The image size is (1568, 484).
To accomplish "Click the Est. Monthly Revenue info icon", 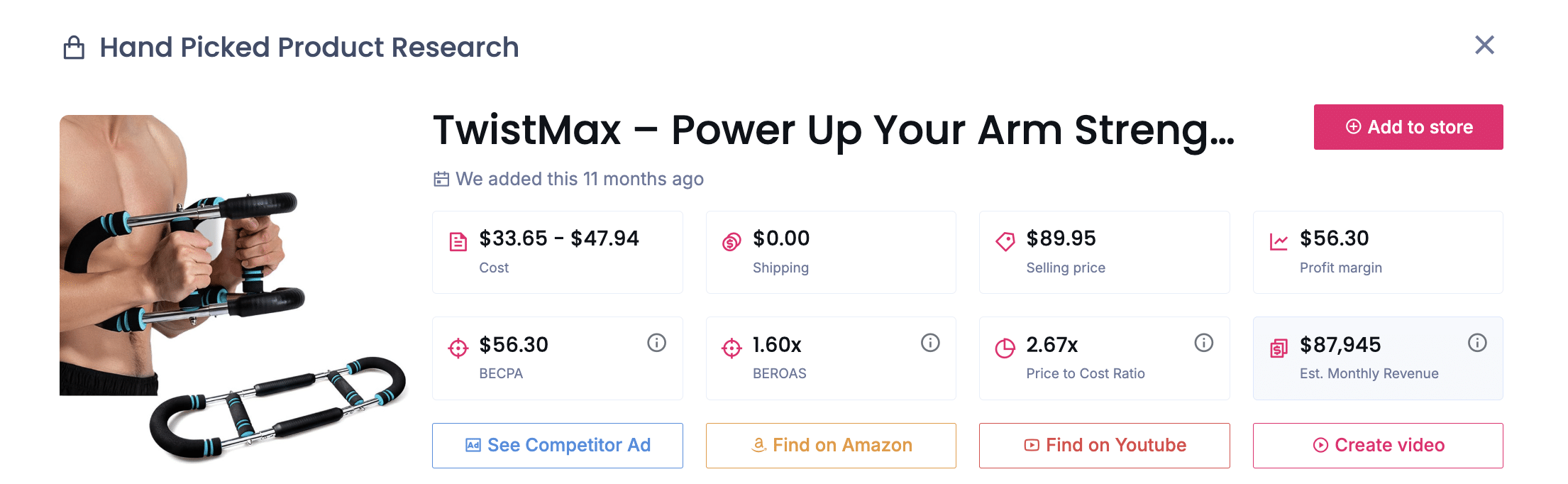I will (x=1477, y=343).
